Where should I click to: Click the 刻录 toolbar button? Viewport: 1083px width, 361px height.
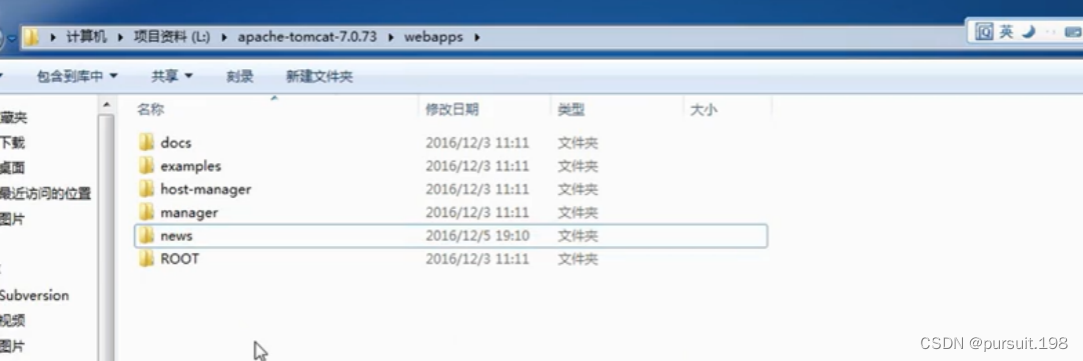(x=240, y=77)
